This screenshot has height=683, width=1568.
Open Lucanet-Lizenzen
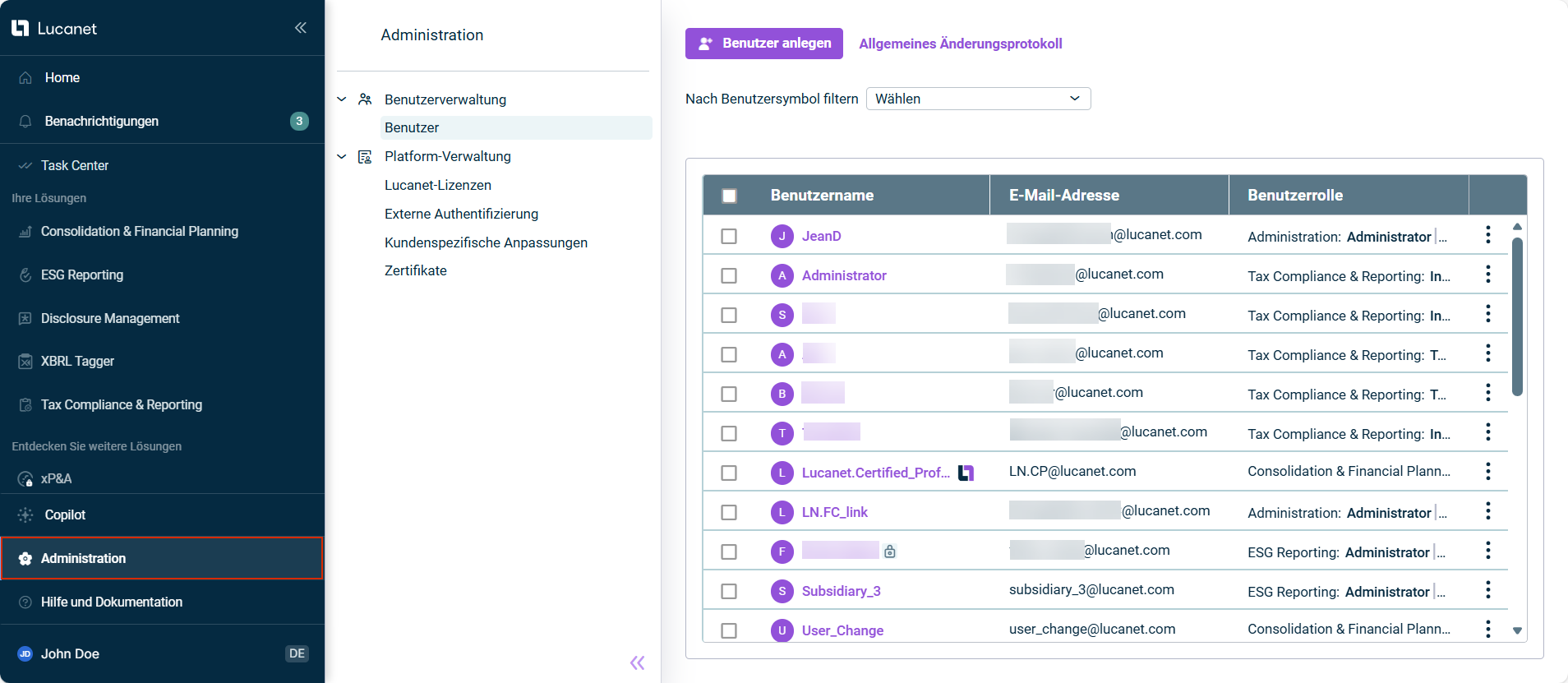click(x=438, y=185)
